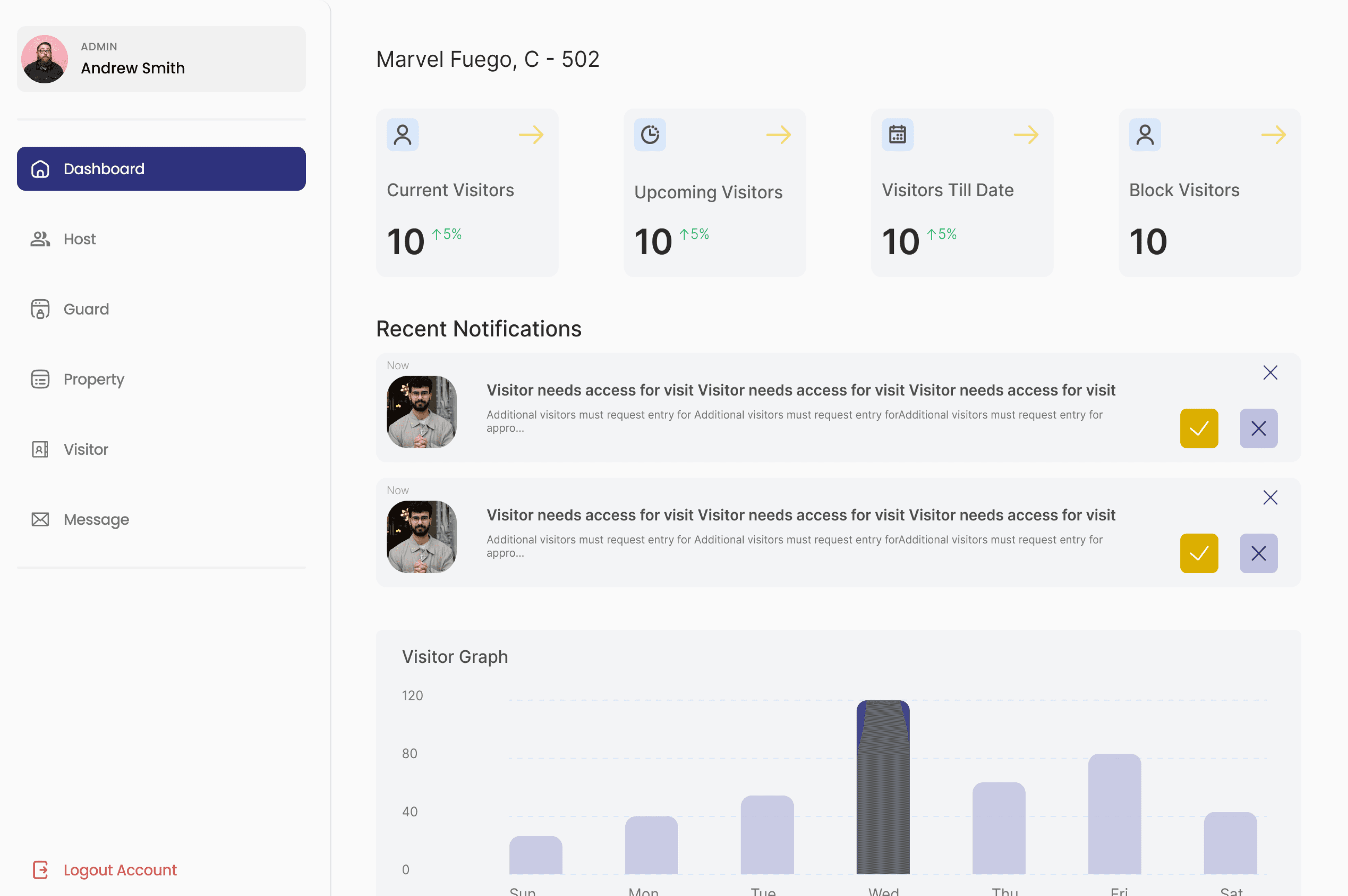Click Logout Account link
The height and width of the screenshot is (896, 1348).
pos(119,870)
